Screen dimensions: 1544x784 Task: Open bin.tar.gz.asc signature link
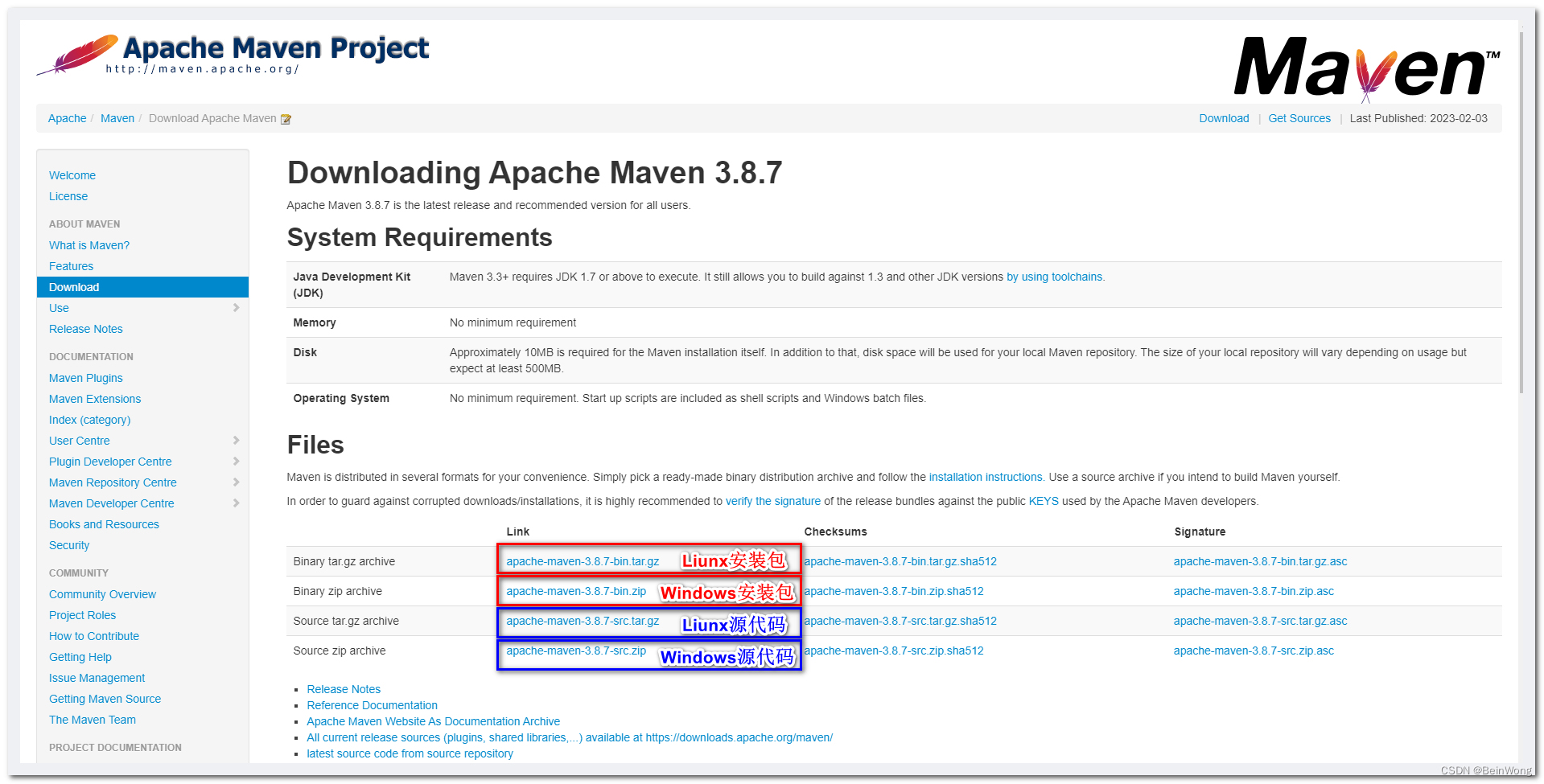tap(1260, 561)
